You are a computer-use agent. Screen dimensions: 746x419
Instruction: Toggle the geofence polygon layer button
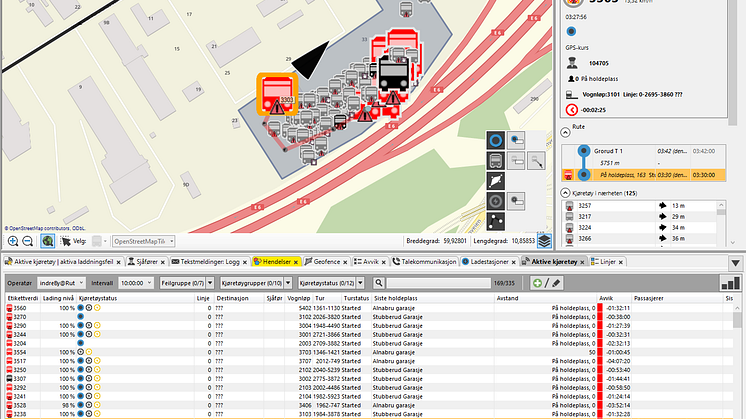[495, 181]
